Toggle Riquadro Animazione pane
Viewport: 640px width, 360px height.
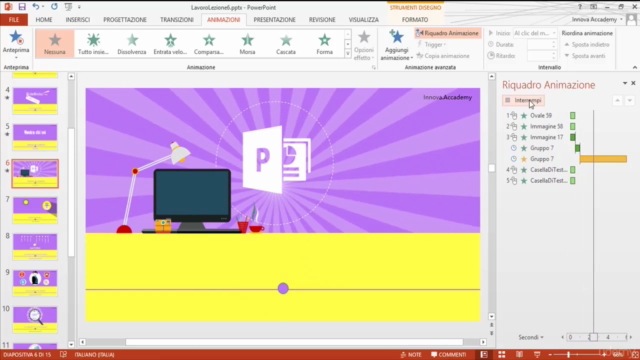coord(447,33)
